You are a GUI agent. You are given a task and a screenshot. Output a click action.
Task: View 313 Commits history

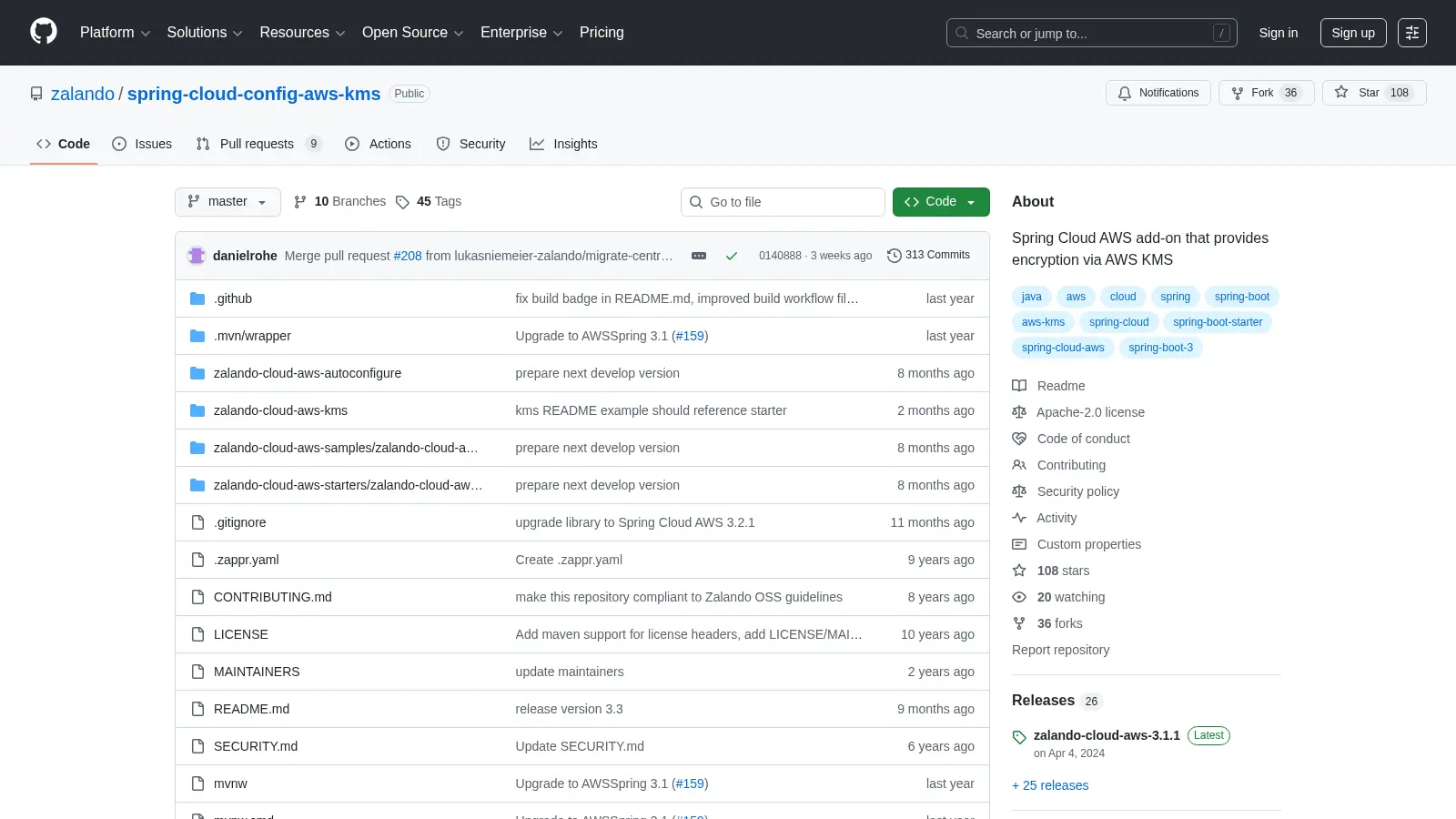pos(928,256)
